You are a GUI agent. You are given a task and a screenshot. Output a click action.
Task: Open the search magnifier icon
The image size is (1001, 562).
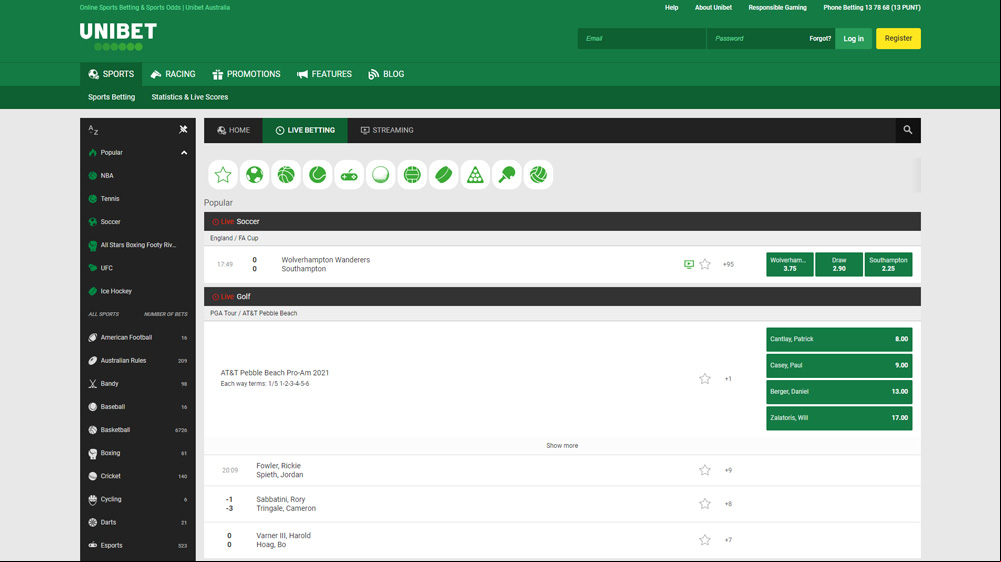point(908,130)
